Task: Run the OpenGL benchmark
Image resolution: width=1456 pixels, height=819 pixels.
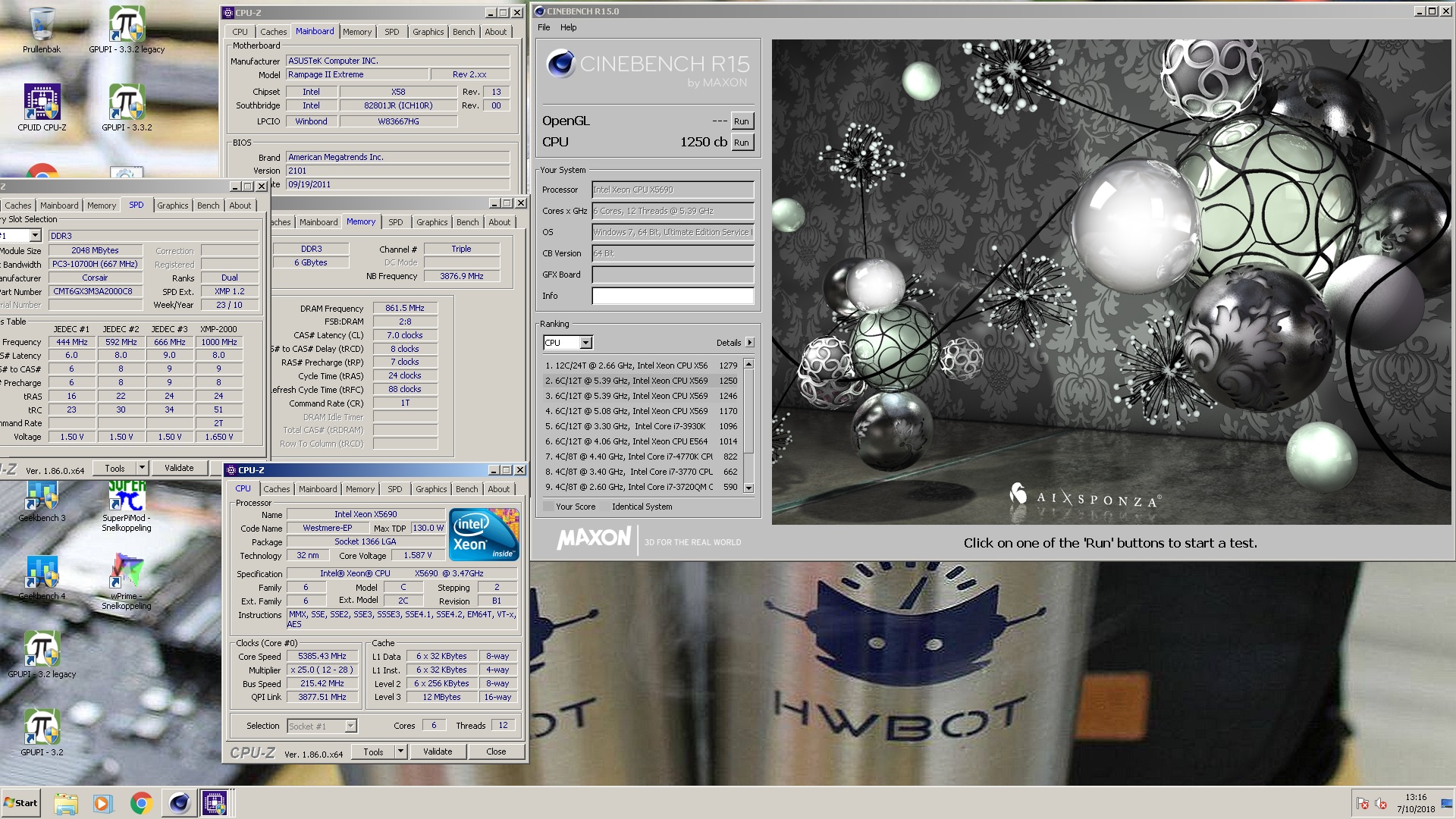Action: (742, 121)
